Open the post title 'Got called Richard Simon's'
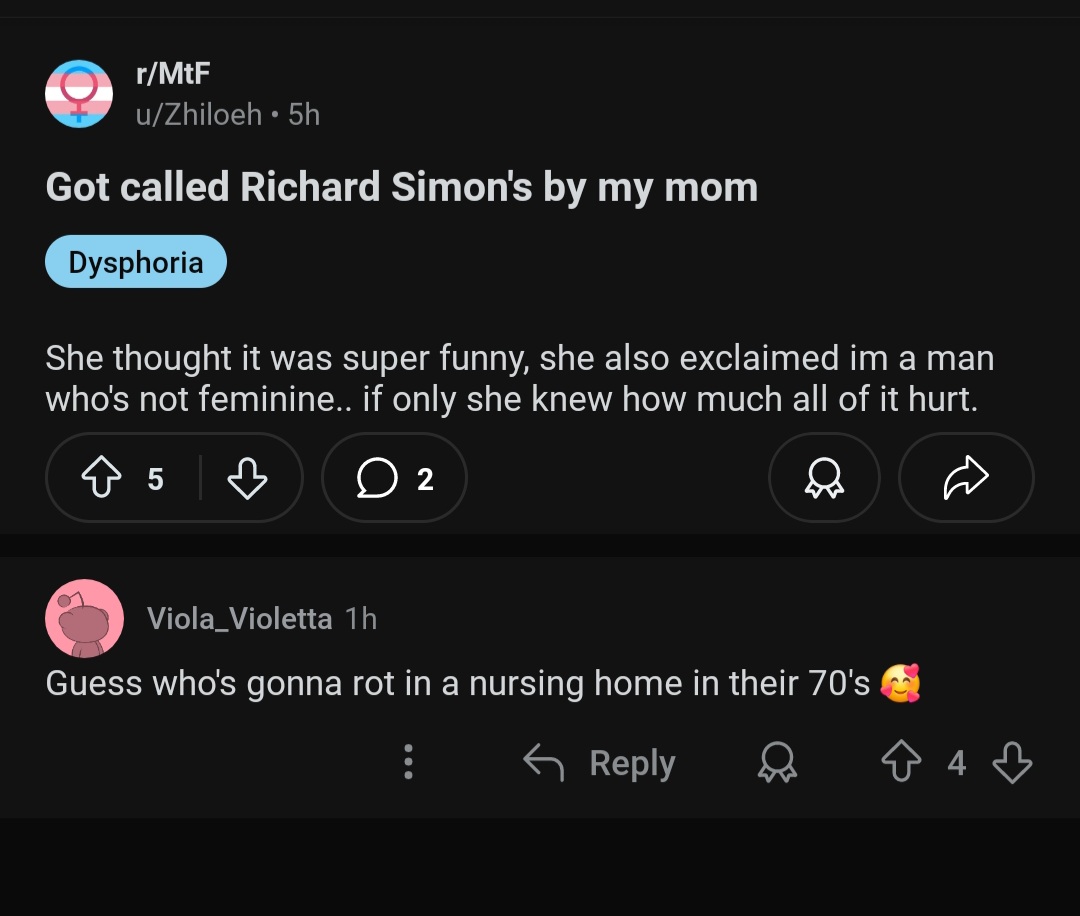The image size is (1080, 916). [401, 187]
